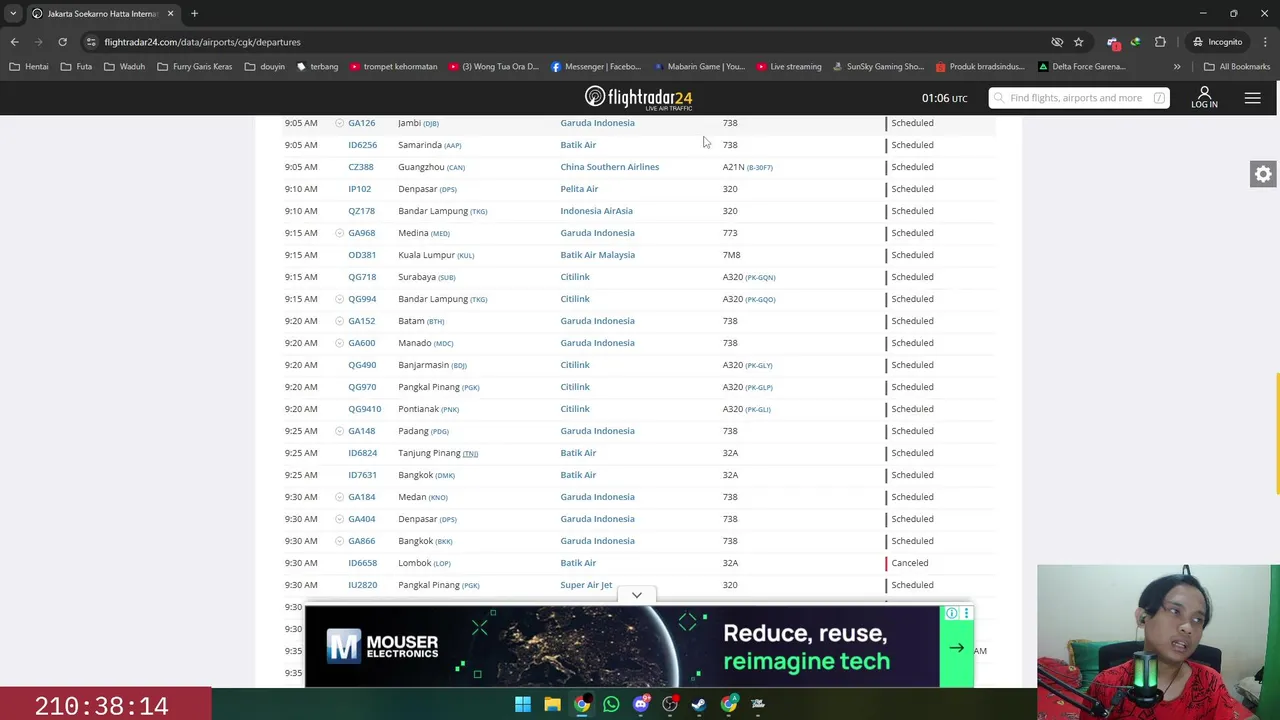Viewport: 1280px width, 720px height.
Task: Open the Furry Garis Keras bookmark folder
Action: tap(194, 67)
